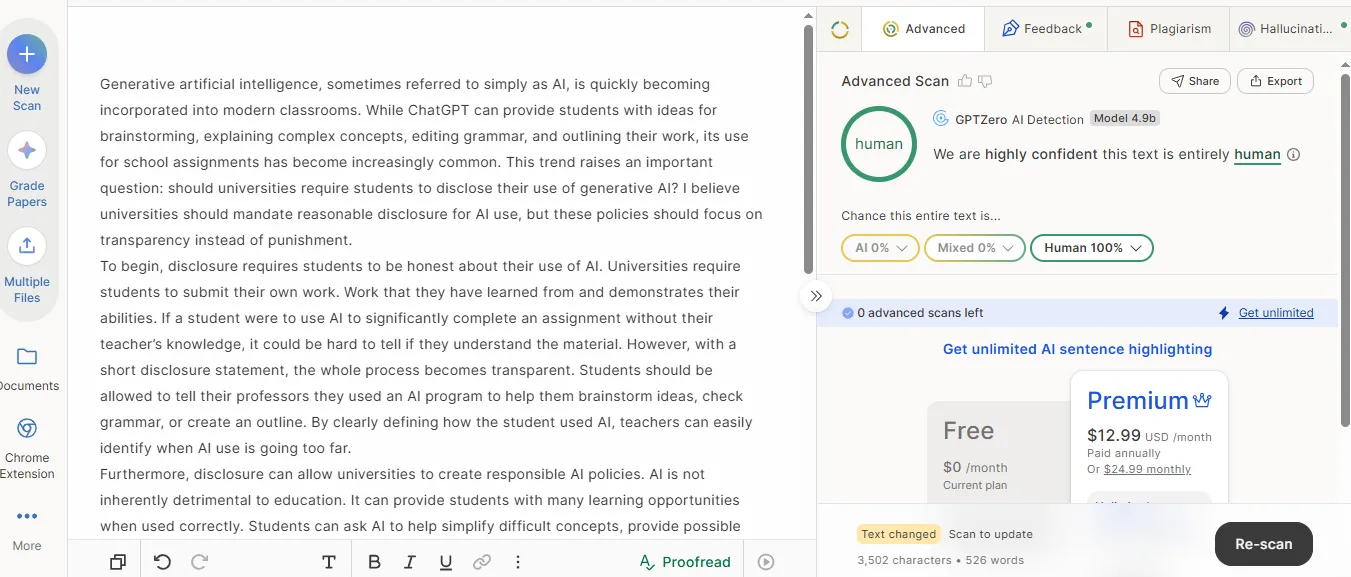Expand the Mixed 0% dropdown
This screenshot has width=1351, height=577.
pos(975,247)
